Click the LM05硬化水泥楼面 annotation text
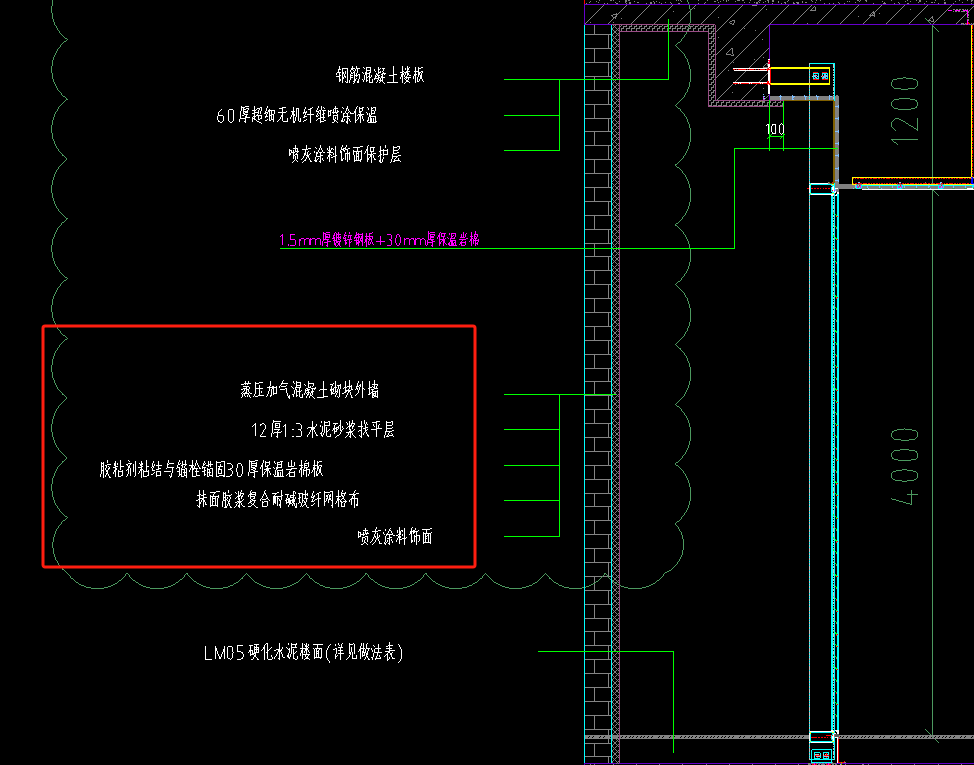Screen dimensions: 974x765 pyautogui.click(x=303, y=654)
